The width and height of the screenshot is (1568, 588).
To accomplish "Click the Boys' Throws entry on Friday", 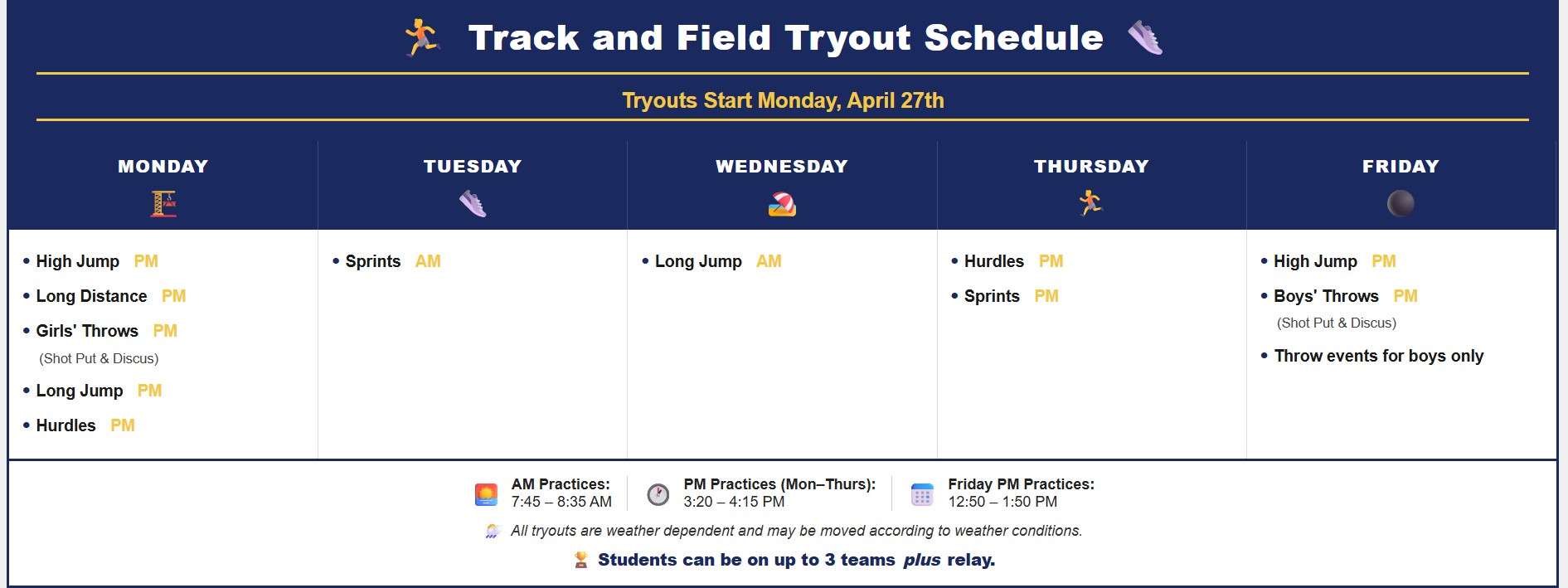I will click(1326, 296).
